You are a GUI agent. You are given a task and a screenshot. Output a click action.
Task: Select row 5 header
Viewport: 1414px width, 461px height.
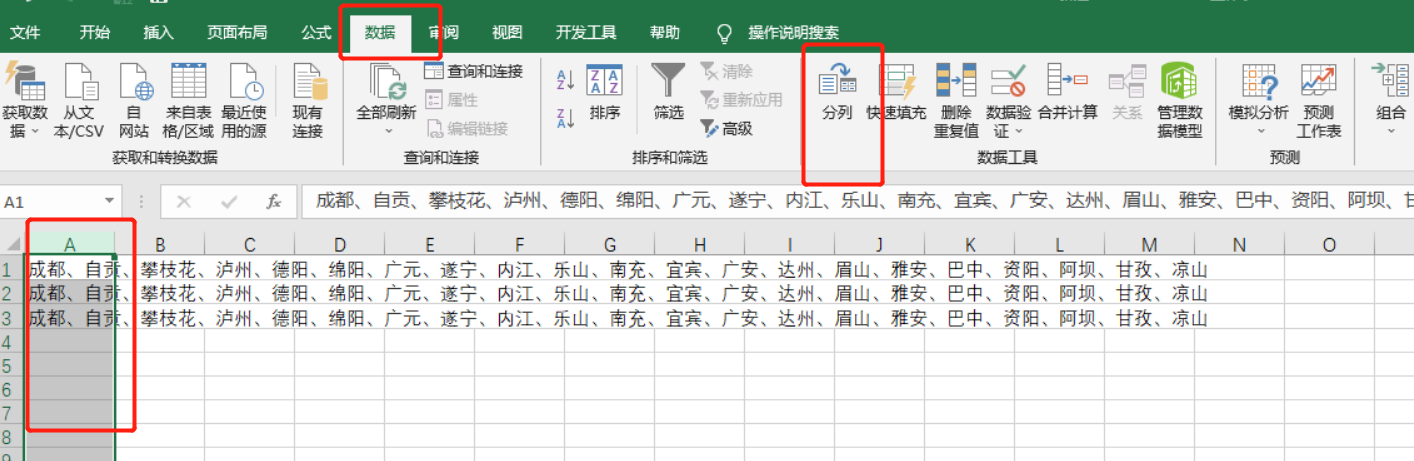tap(11, 365)
